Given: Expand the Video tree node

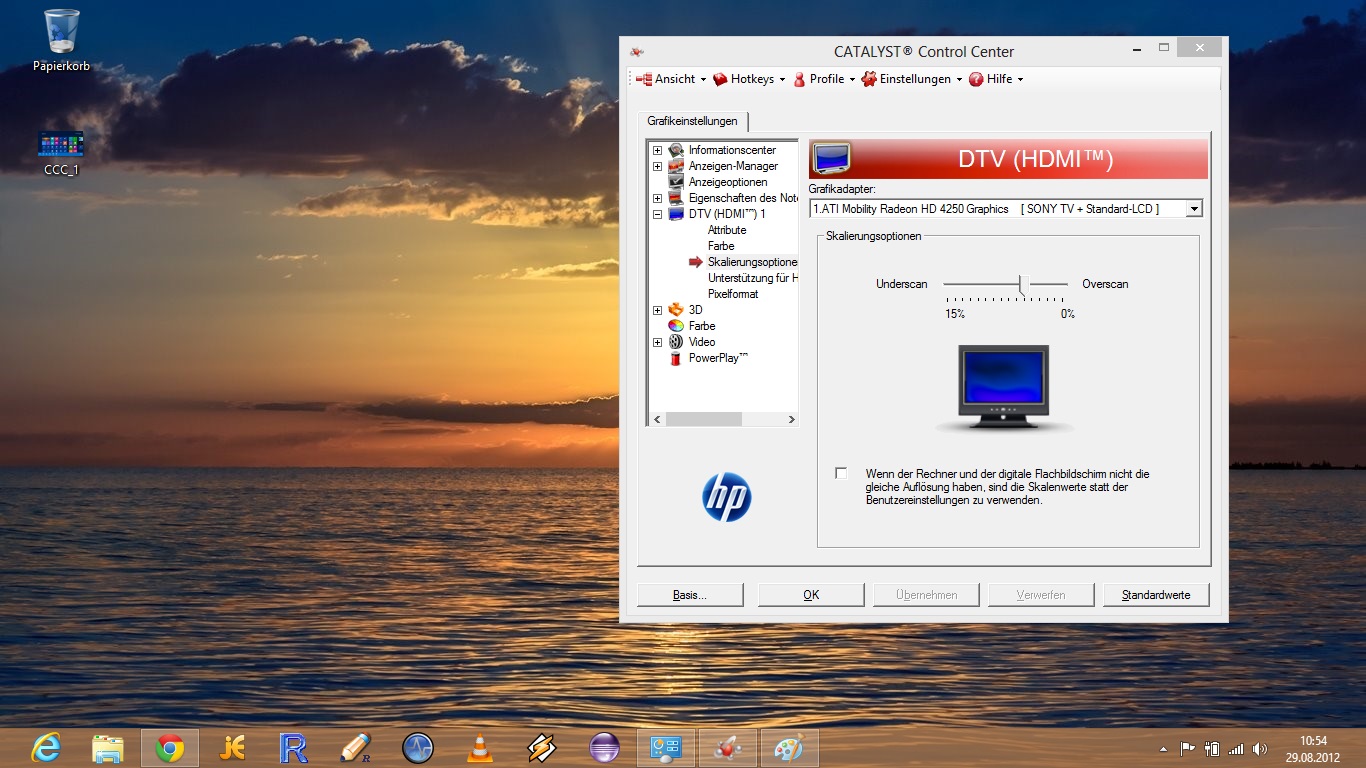Looking at the screenshot, I should pyautogui.click(x=657, y=342).
